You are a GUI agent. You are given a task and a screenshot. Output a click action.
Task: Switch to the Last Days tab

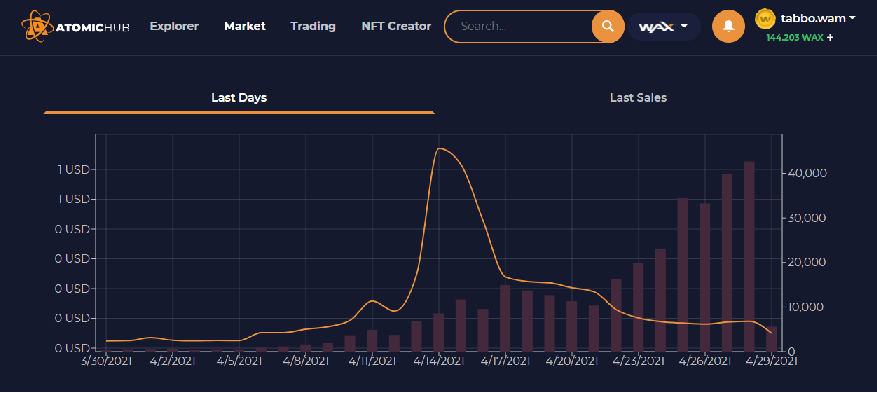pyautogui.click(x=239, y=98)
